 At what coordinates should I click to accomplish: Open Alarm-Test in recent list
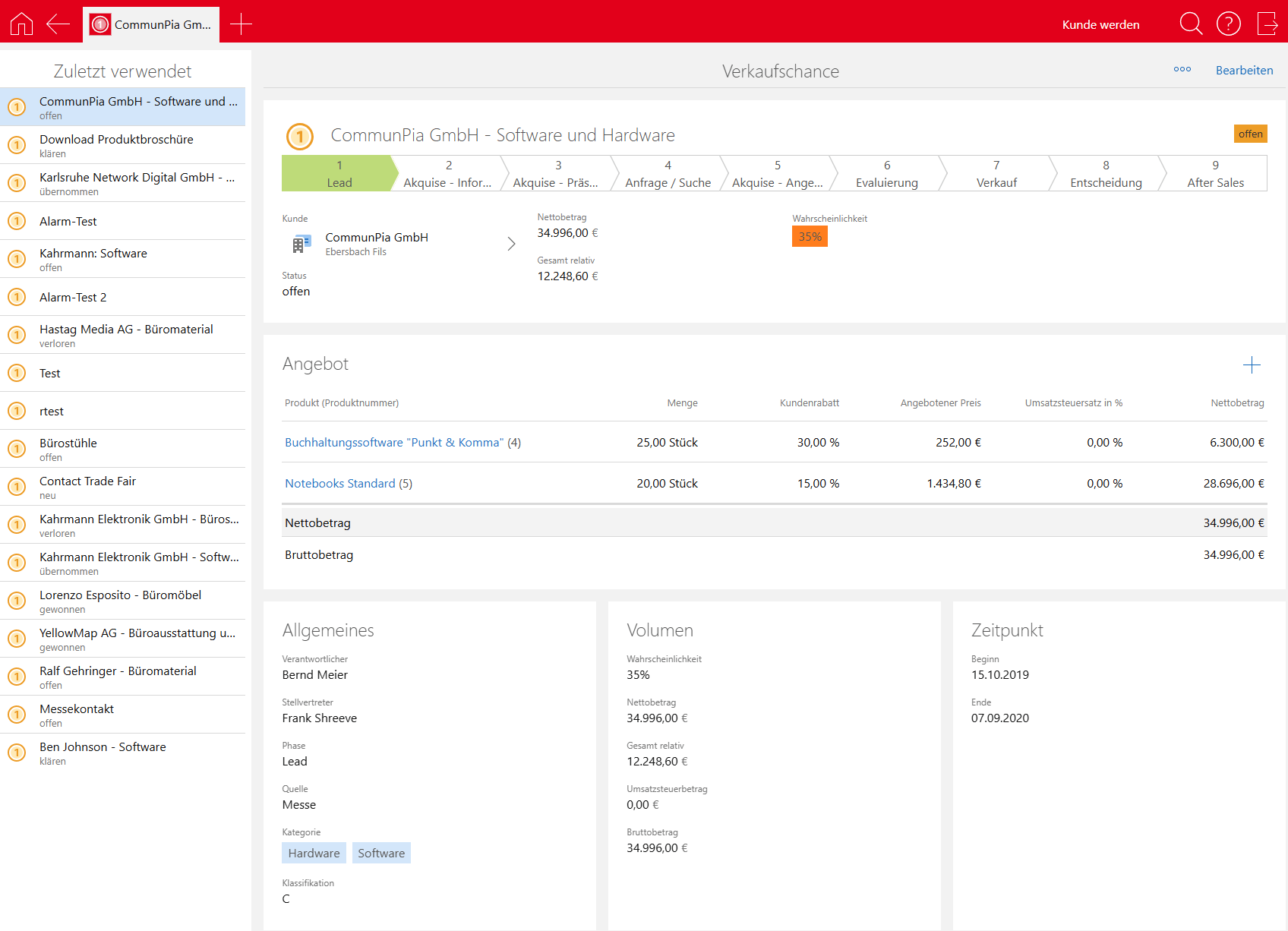[x=122, y=221]
